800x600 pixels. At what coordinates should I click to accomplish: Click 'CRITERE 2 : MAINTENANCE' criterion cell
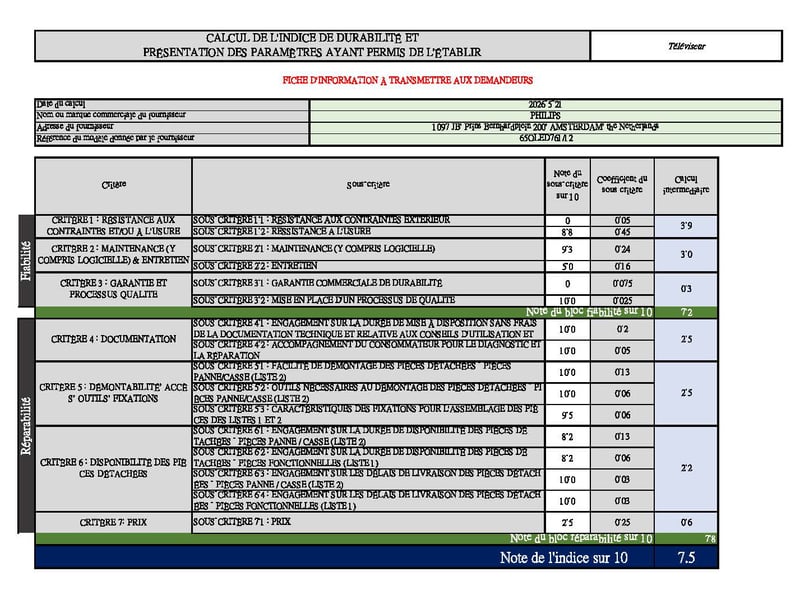(114, 255)
